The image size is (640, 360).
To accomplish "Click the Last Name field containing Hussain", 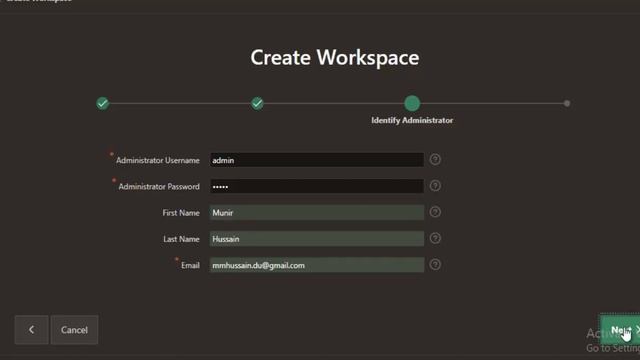I will [x=316, y=239].
